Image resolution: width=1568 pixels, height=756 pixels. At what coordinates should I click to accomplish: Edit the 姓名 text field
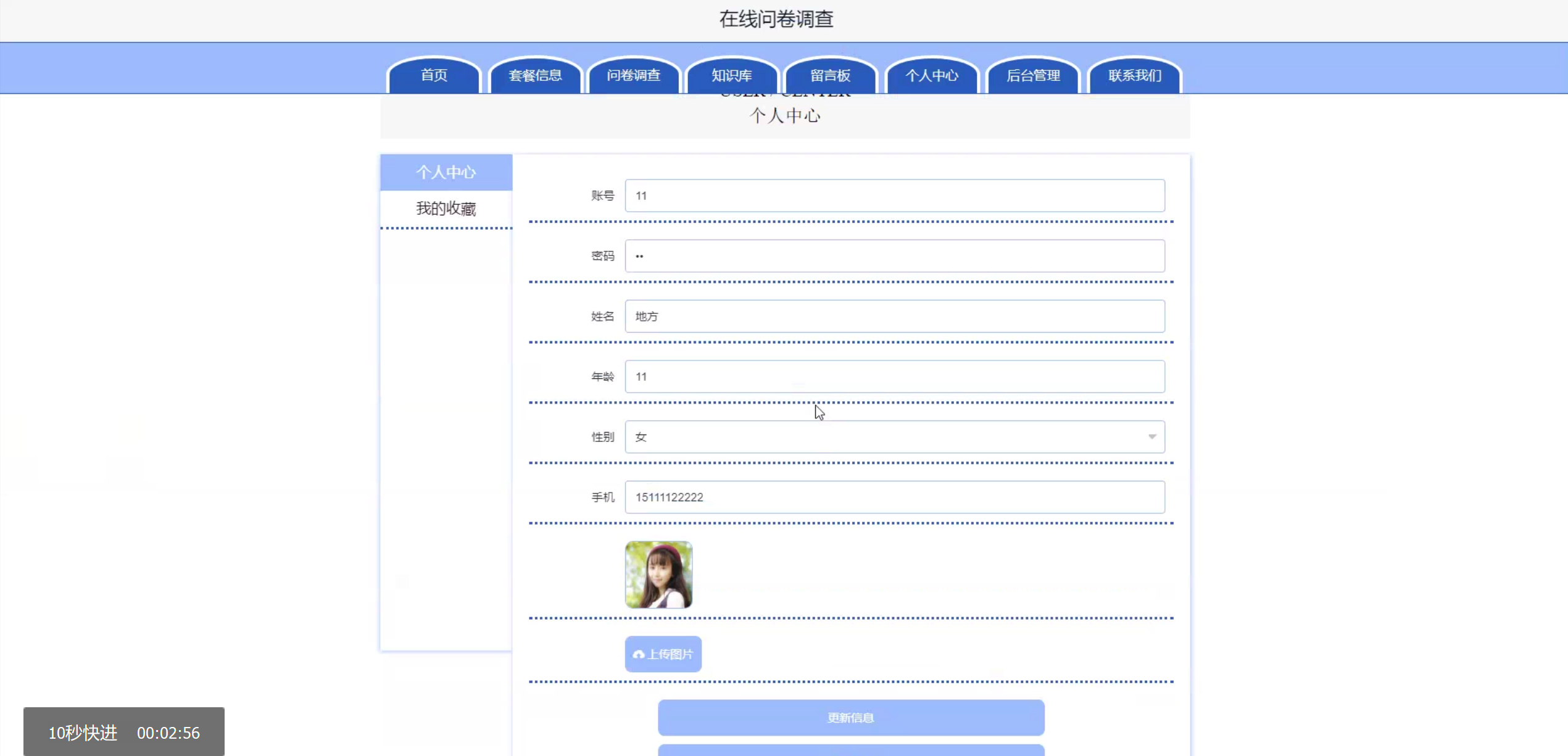pos(894,317)
